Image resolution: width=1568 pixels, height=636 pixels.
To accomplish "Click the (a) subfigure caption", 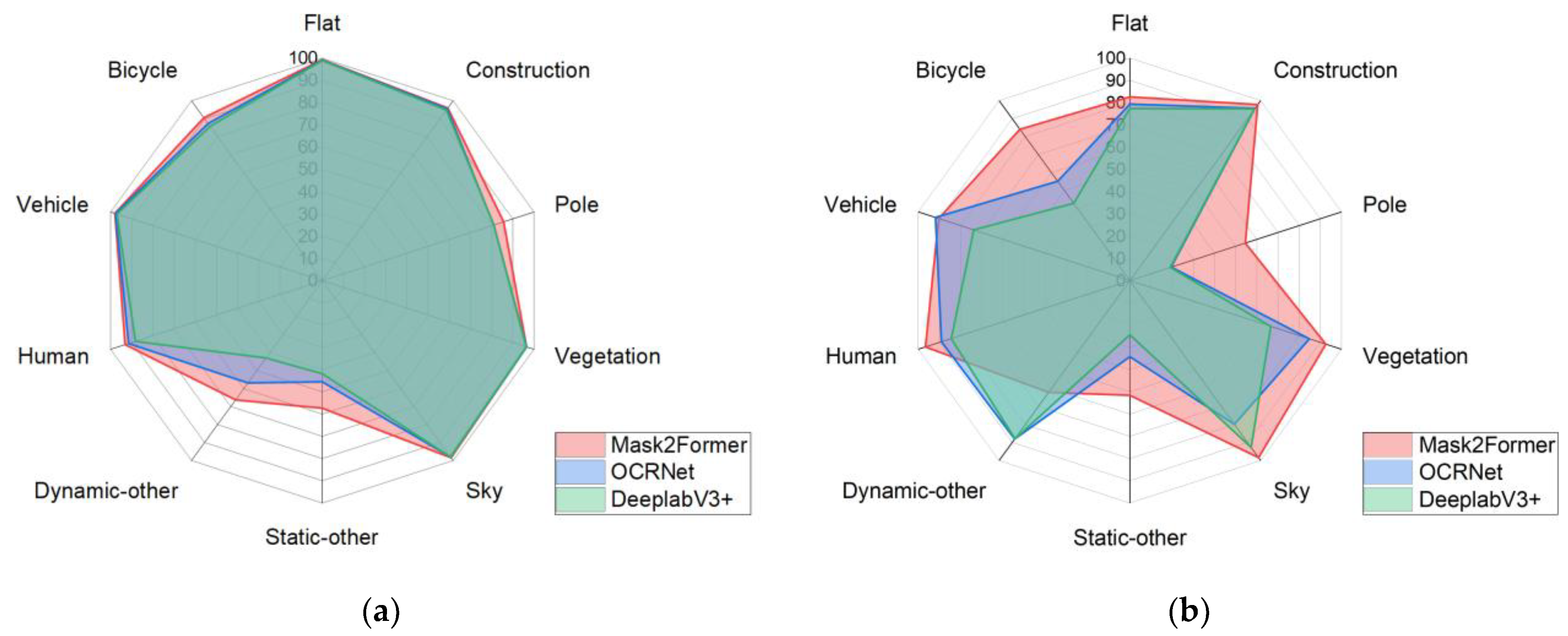I will tap(381, 611).
